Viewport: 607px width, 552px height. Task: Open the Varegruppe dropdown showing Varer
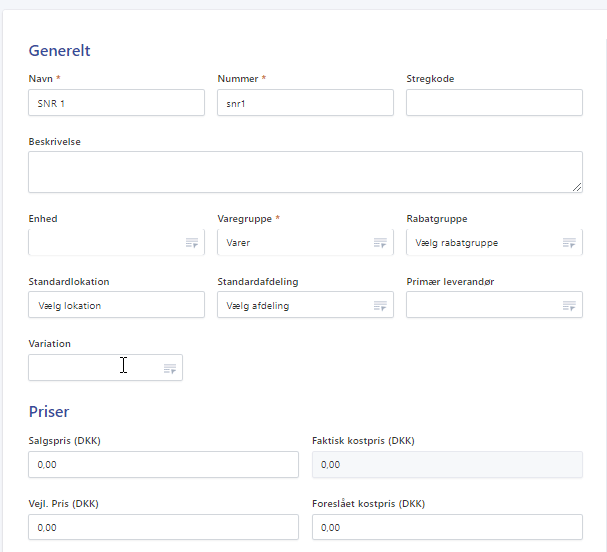pos(294,243)
